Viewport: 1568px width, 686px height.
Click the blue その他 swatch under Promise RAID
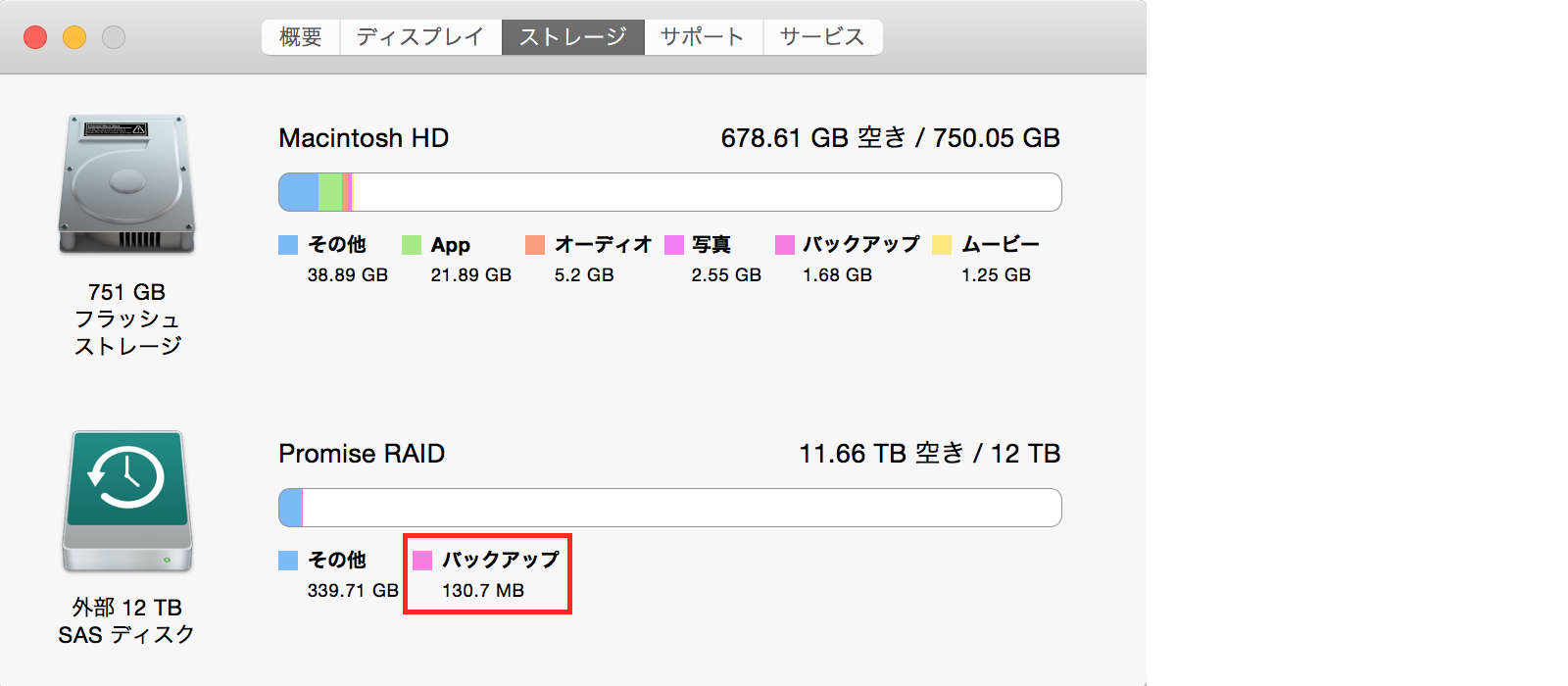point(288,561)
